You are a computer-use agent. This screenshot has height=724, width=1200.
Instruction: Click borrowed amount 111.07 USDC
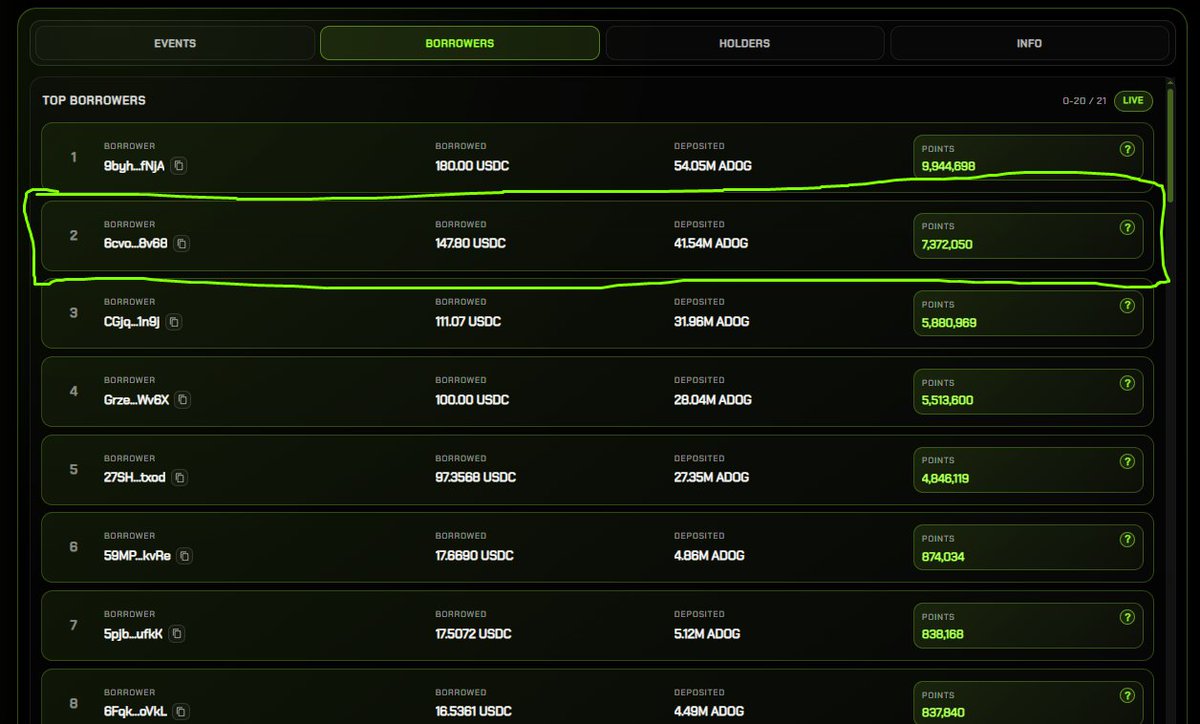pos(468,322)
